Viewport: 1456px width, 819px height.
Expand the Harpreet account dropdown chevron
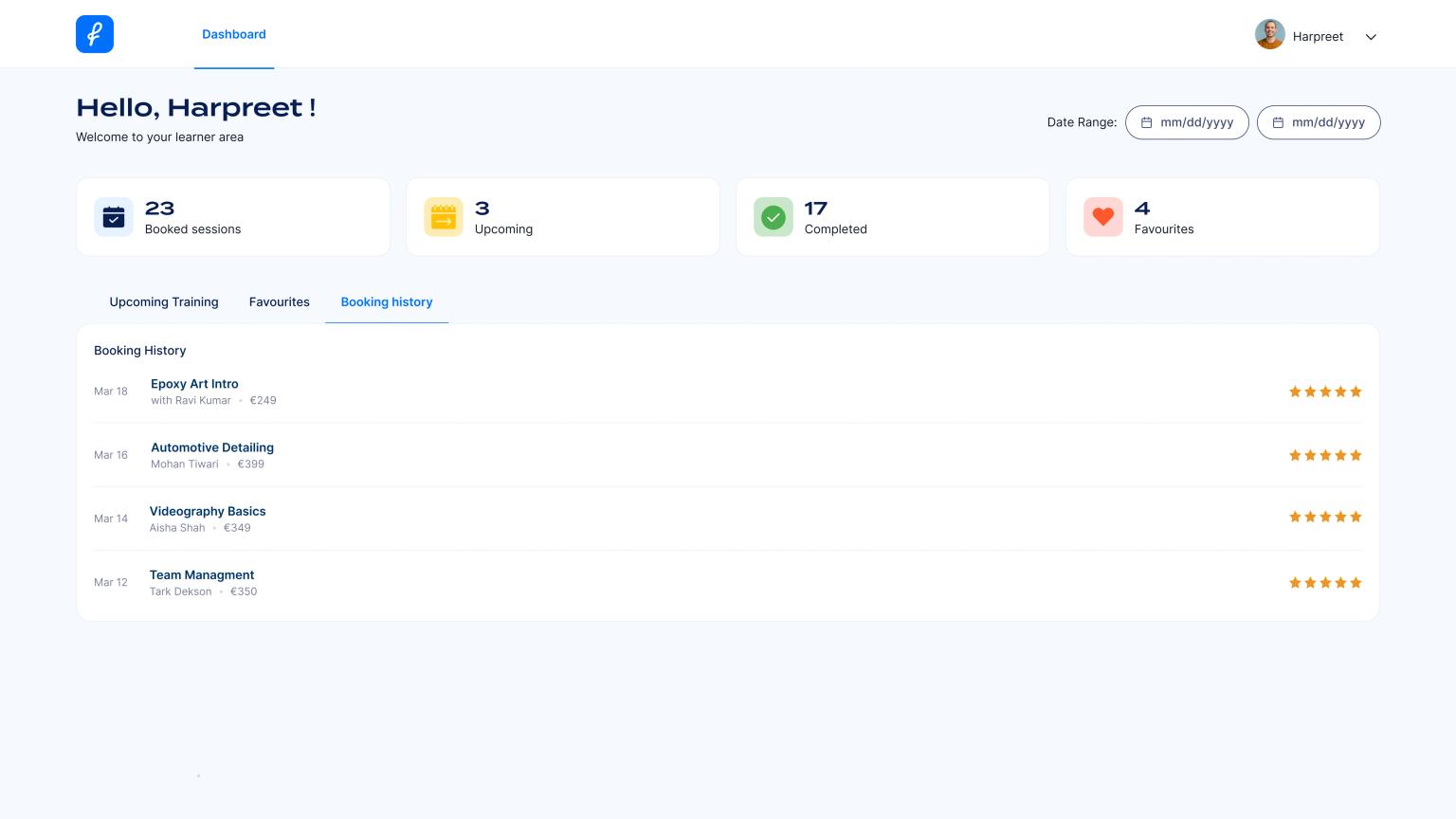(1371, 37)
